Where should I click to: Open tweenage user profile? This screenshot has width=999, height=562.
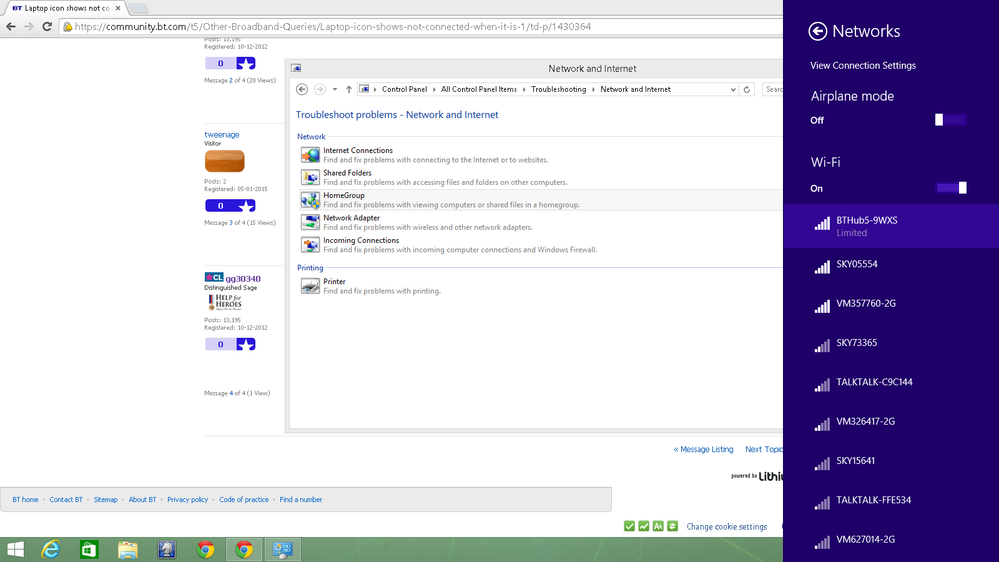(x=222, y=134)
